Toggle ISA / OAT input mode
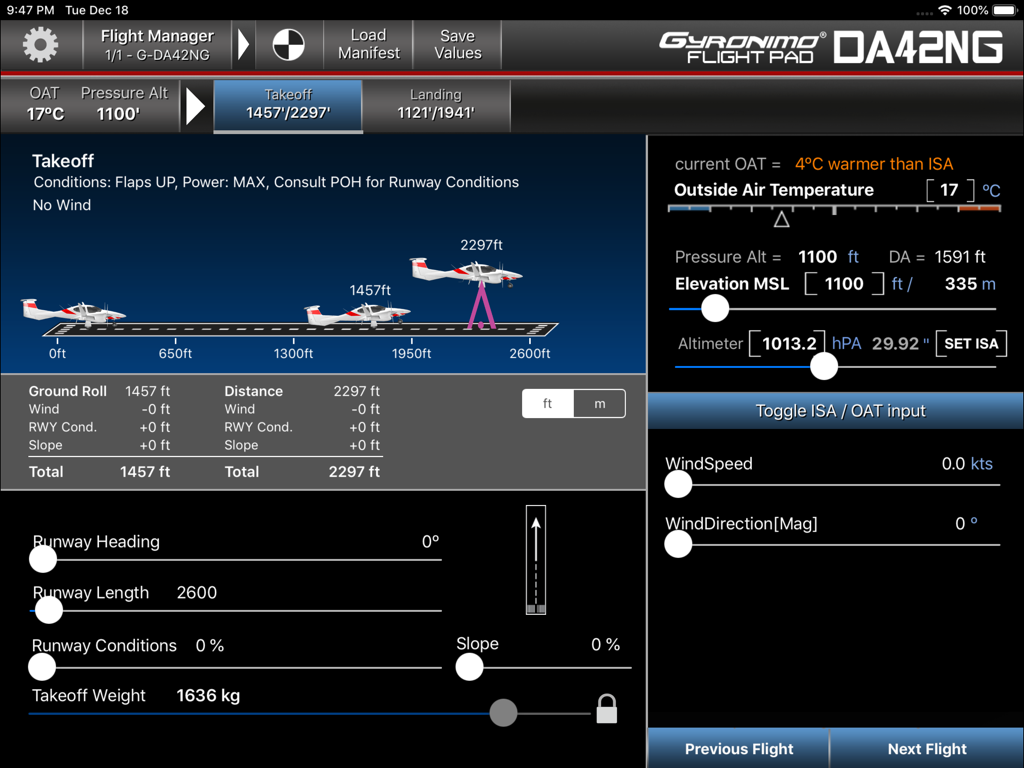Viewport: 1024px width, 768px height. (833, 410)
